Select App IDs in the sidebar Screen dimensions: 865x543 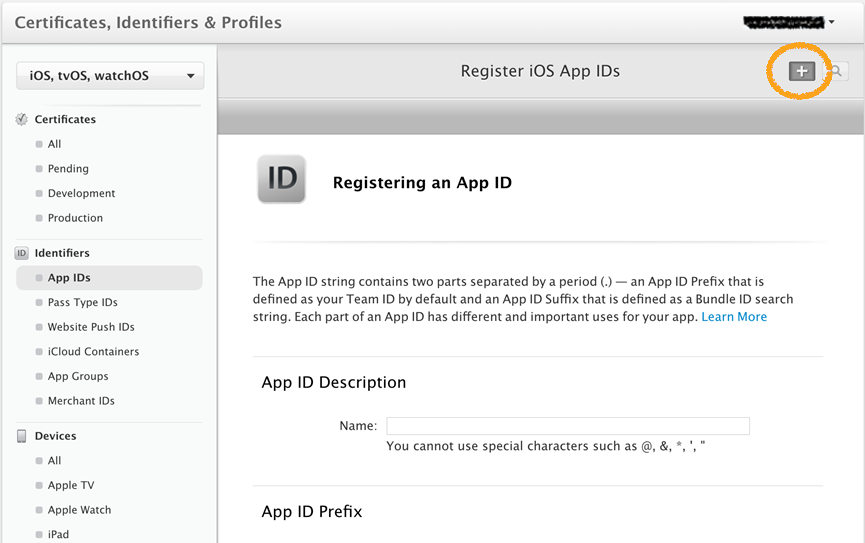pos(69,278)
